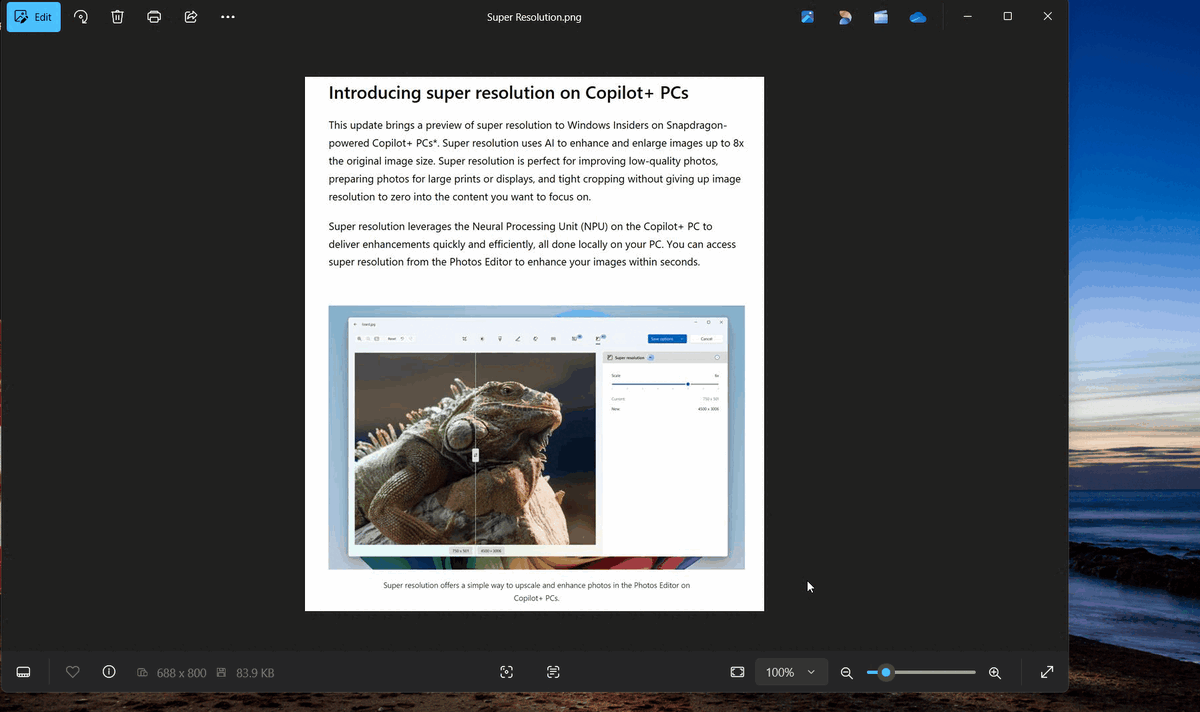Viewport: 1200px width, 712px height.
Task: Switch to fullscreen view
Action: click(1046, 672)
